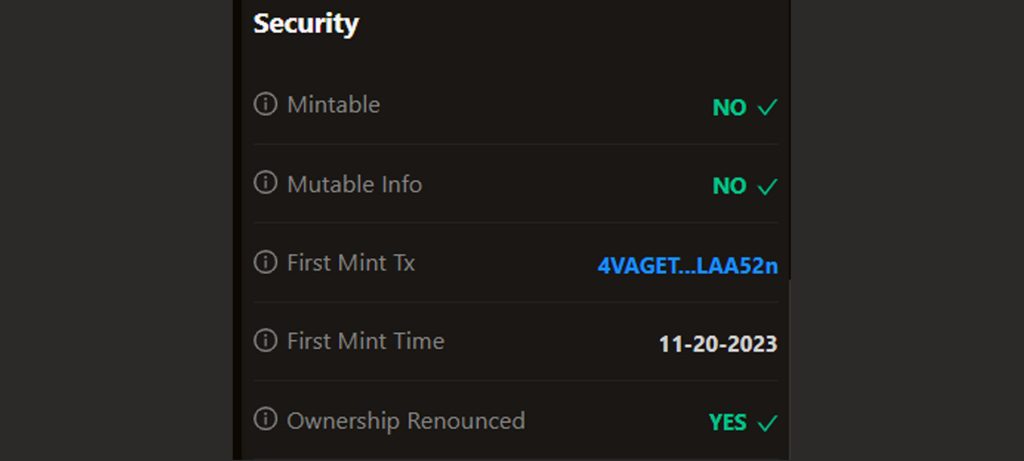1024x461 pixels.
Task: Click the Security section heading
Action: tap(305, 23)
